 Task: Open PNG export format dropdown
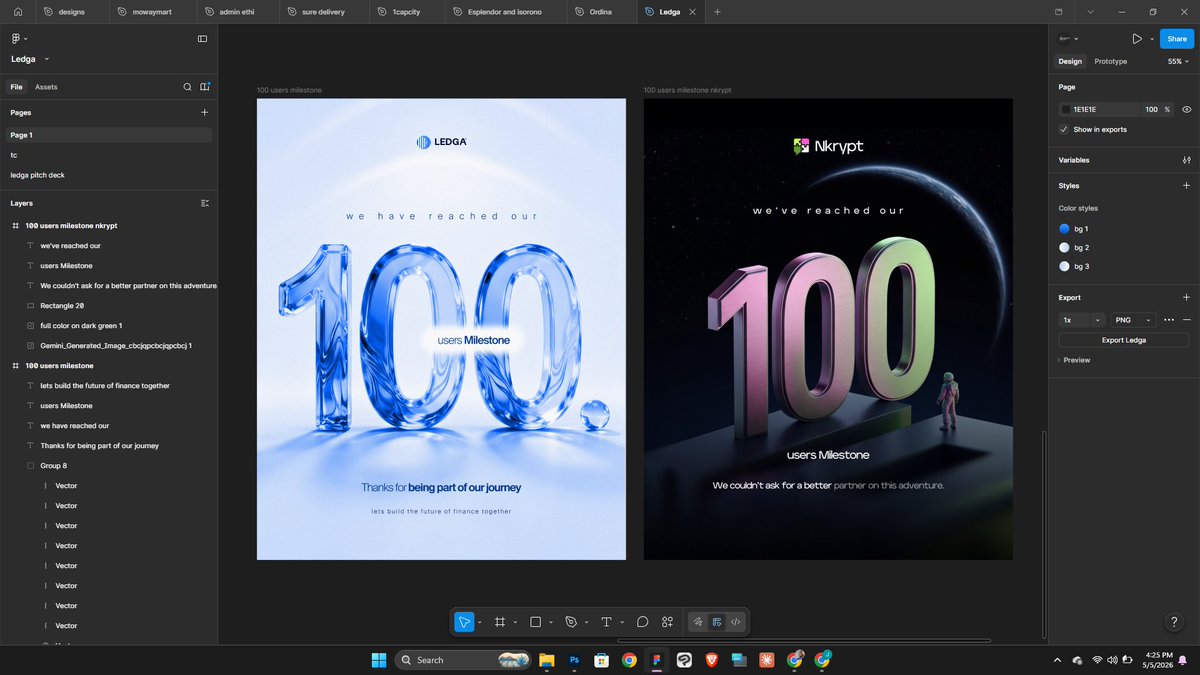coord(1133,320)
